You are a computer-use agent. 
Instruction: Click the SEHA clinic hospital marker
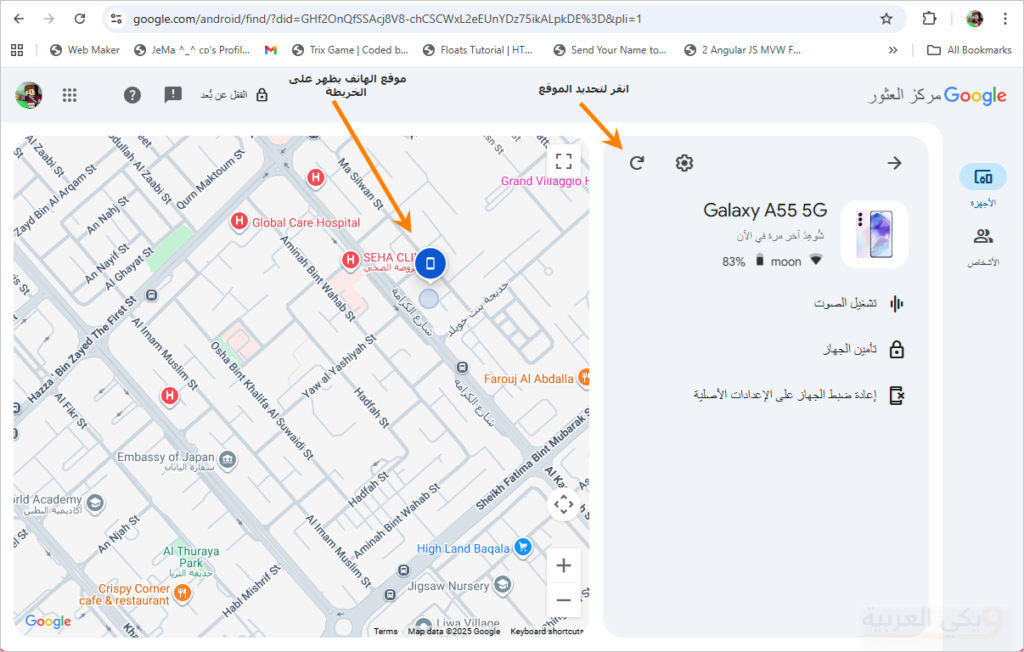pos(350,261)
